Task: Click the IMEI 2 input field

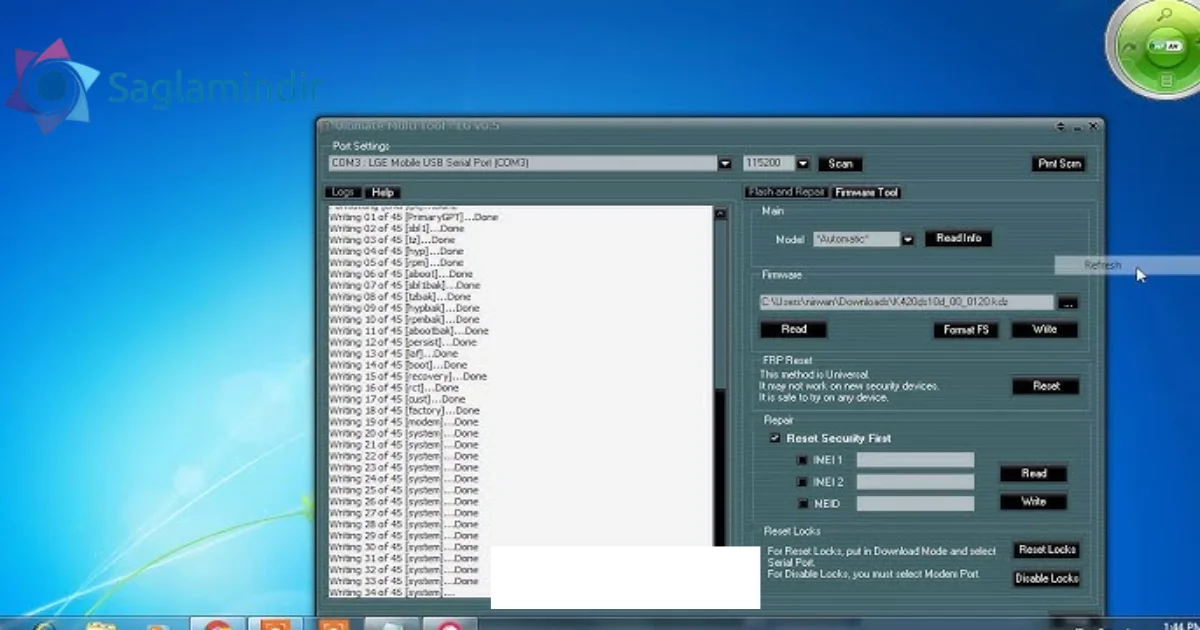Action: [x=915, y=482]
